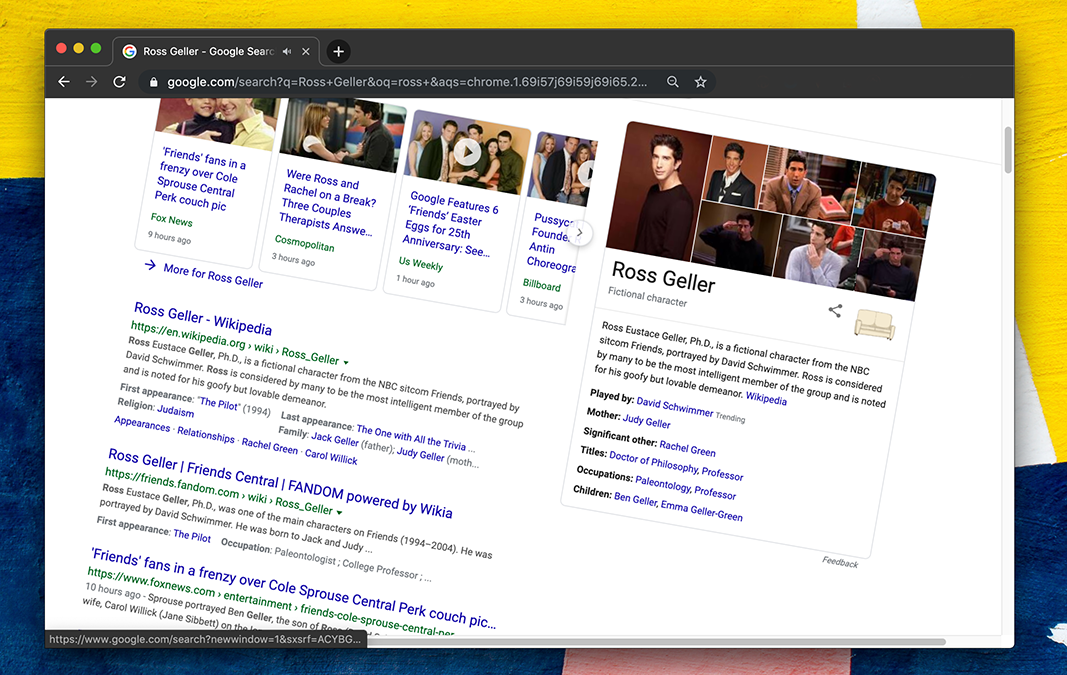Click the share icon in the Ross Geller panel
The height and width of the screenshot is (675, 1067).
coord(835,311)
